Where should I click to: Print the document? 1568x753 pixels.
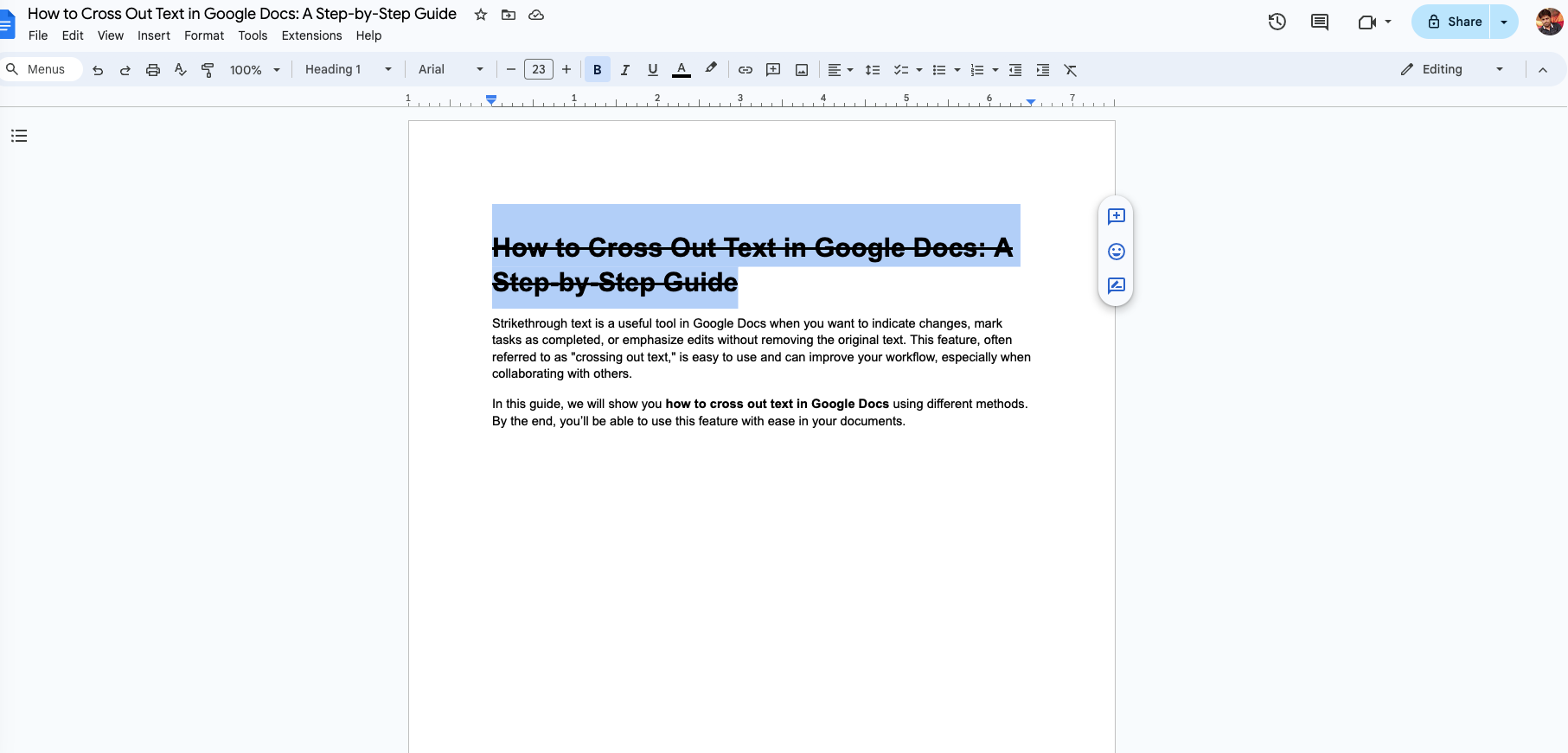coord(153,70)
